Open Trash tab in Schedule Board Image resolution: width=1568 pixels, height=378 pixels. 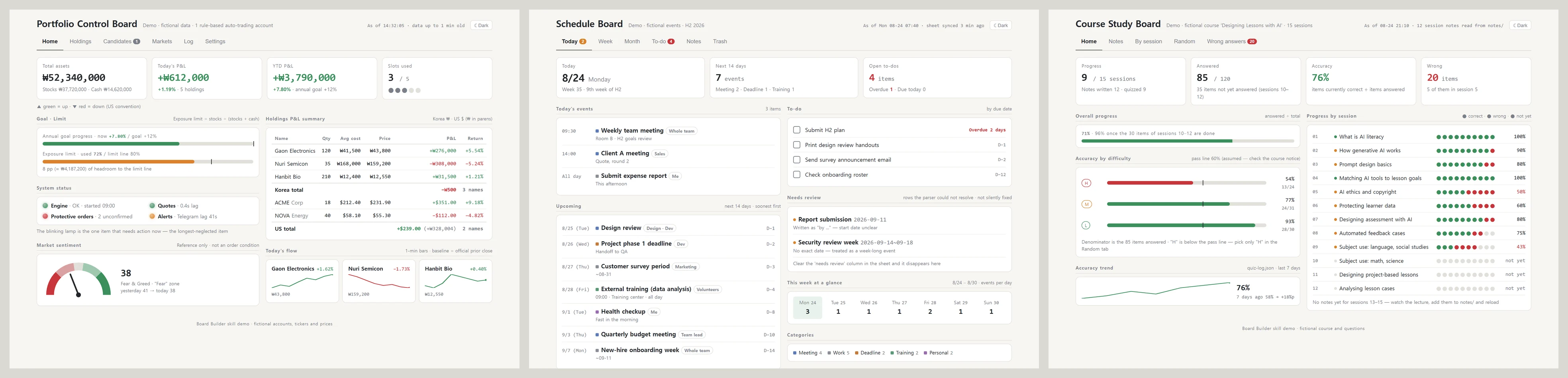pos(720,41)
